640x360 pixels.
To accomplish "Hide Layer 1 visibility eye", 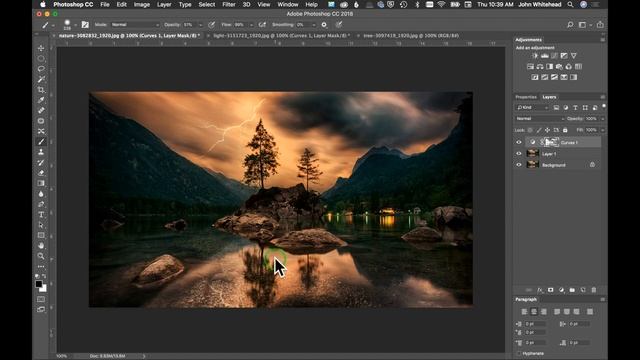I will pos(519,154).
